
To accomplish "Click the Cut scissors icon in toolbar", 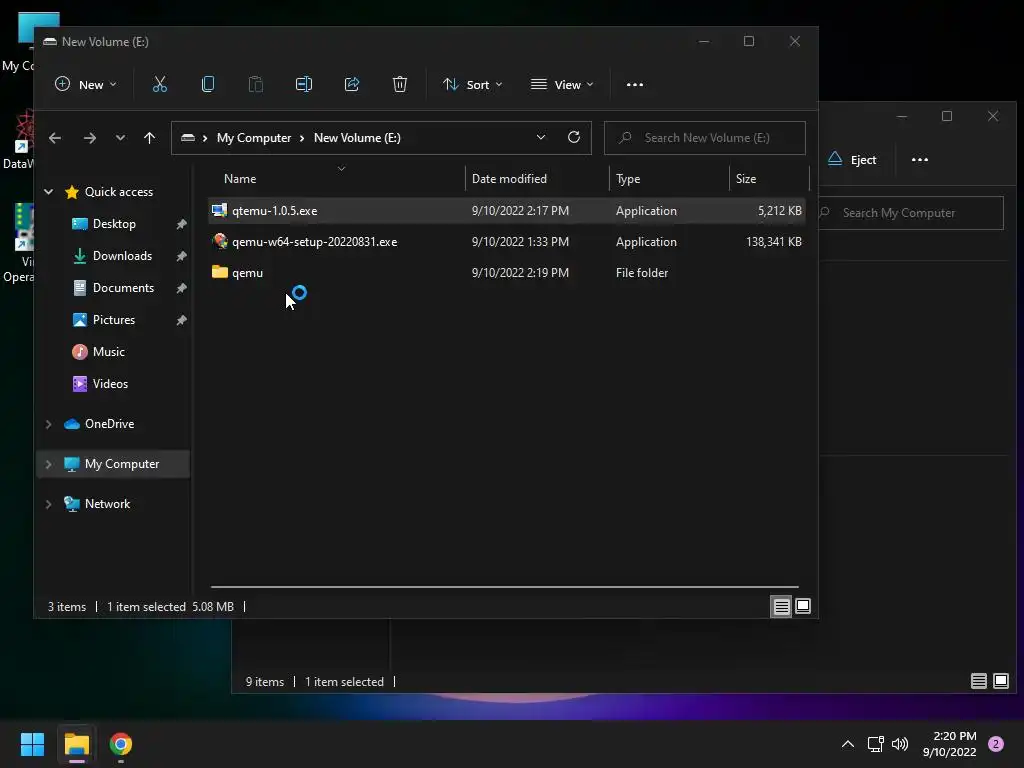I will point(159,84).
